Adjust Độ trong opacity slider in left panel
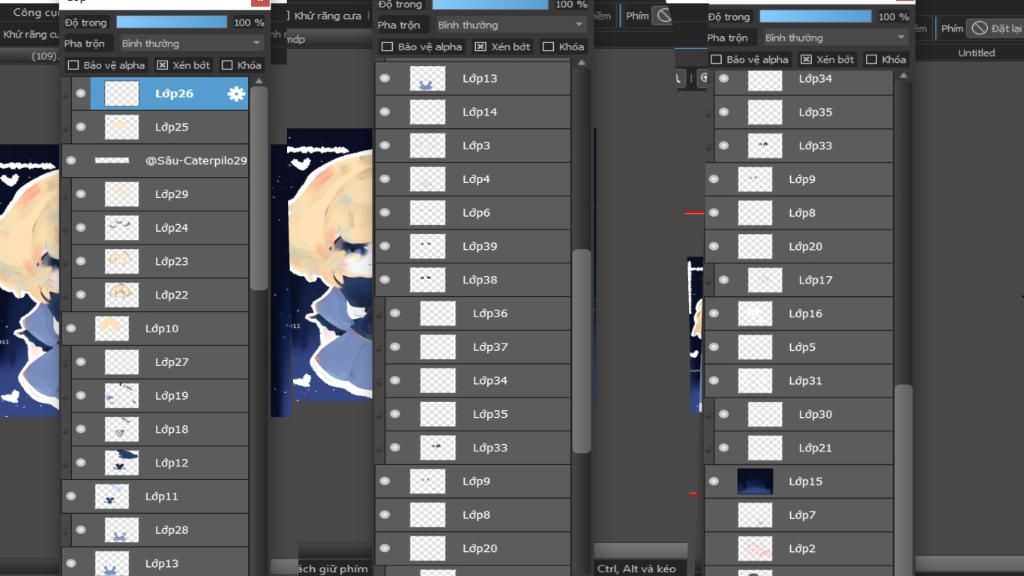The image size is (1024, 576). (172, 22)
